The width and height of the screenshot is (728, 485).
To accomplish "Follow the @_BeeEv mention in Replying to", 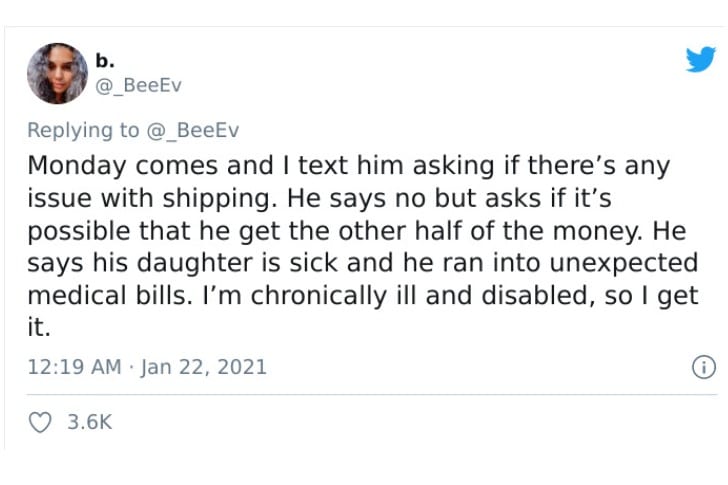I will pyautogui.click(x=193, y=130).
